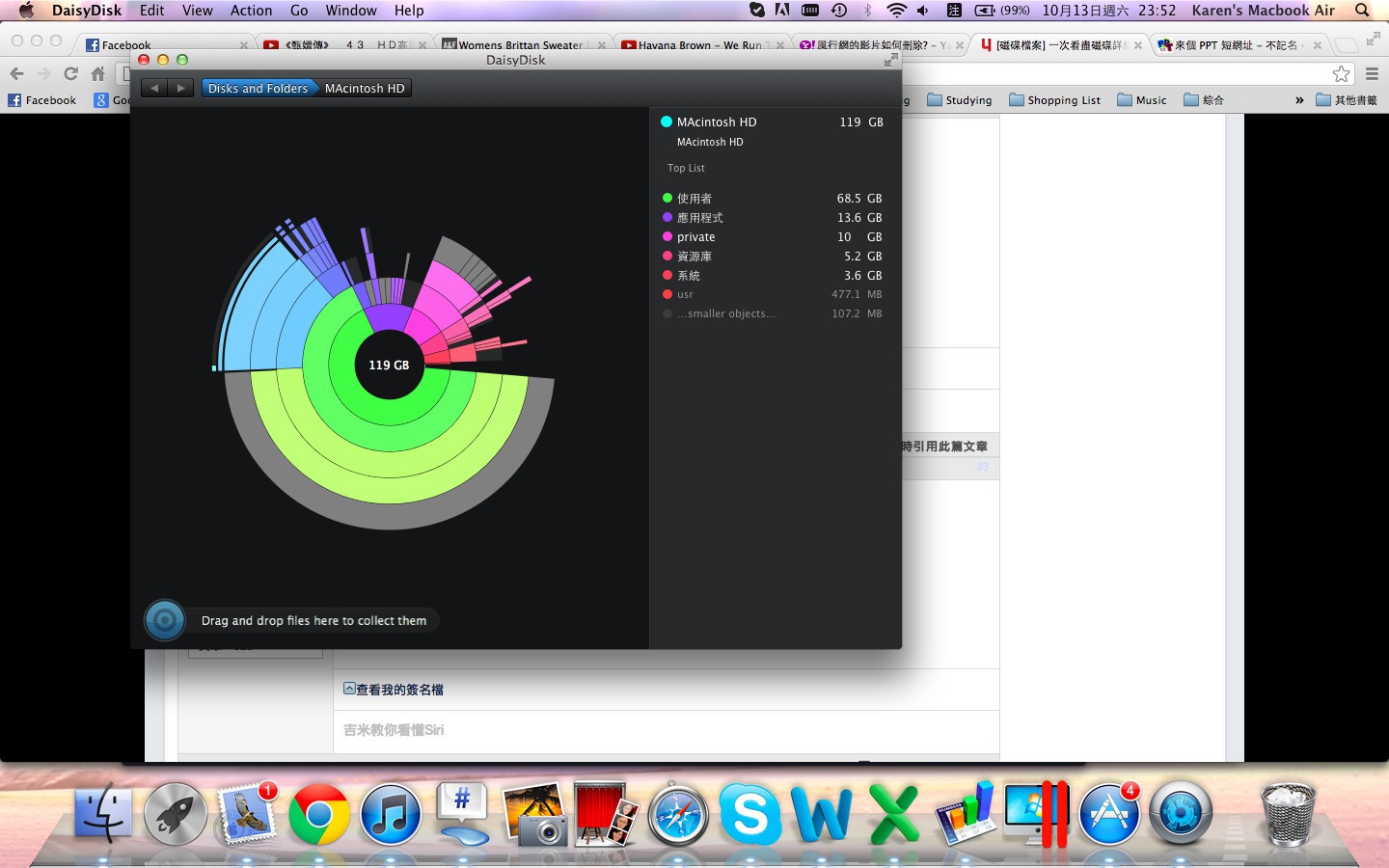
Task: Click the purple dot beside 應用程式
Action: 667,217
